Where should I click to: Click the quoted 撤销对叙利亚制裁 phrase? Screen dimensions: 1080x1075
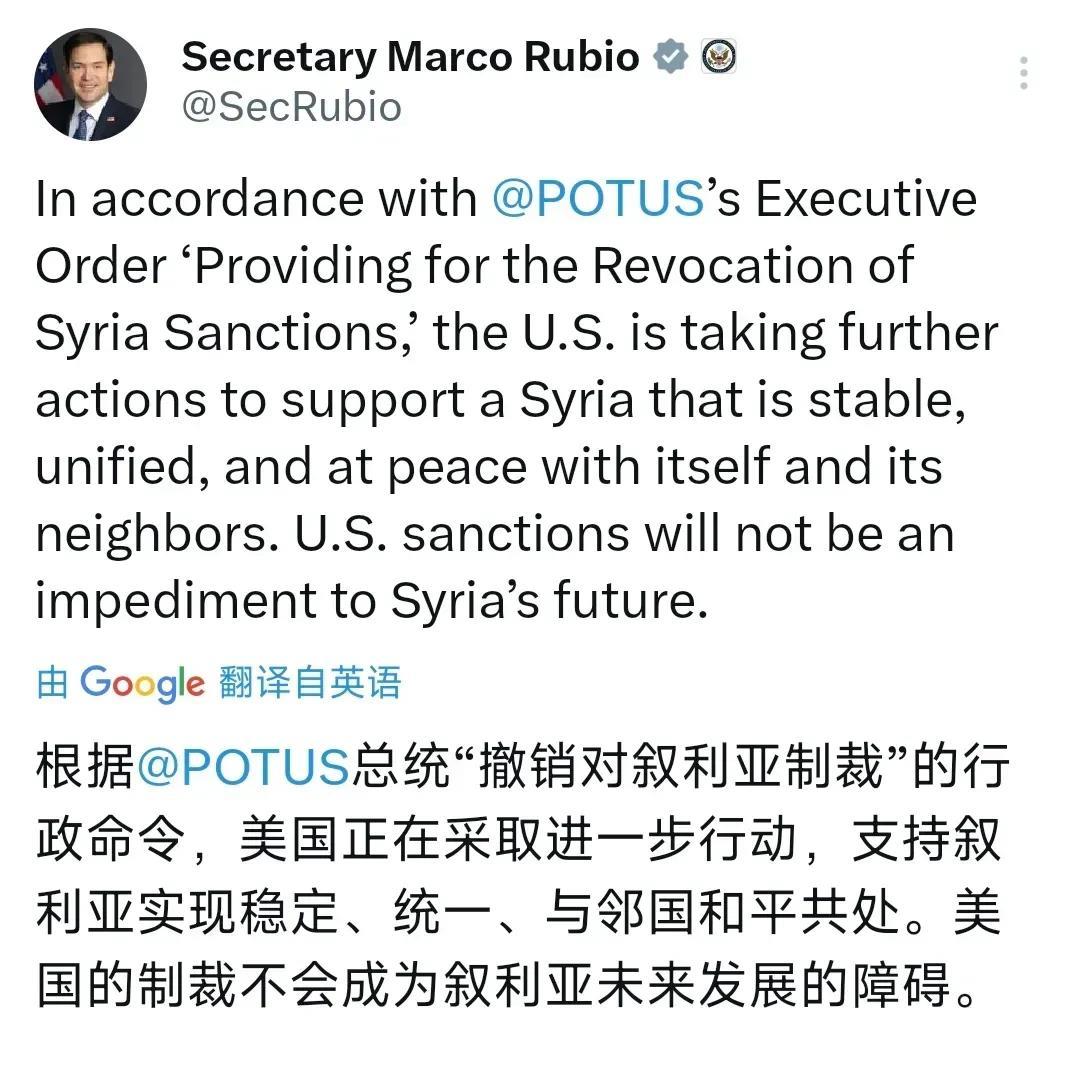tap(681, 766)
